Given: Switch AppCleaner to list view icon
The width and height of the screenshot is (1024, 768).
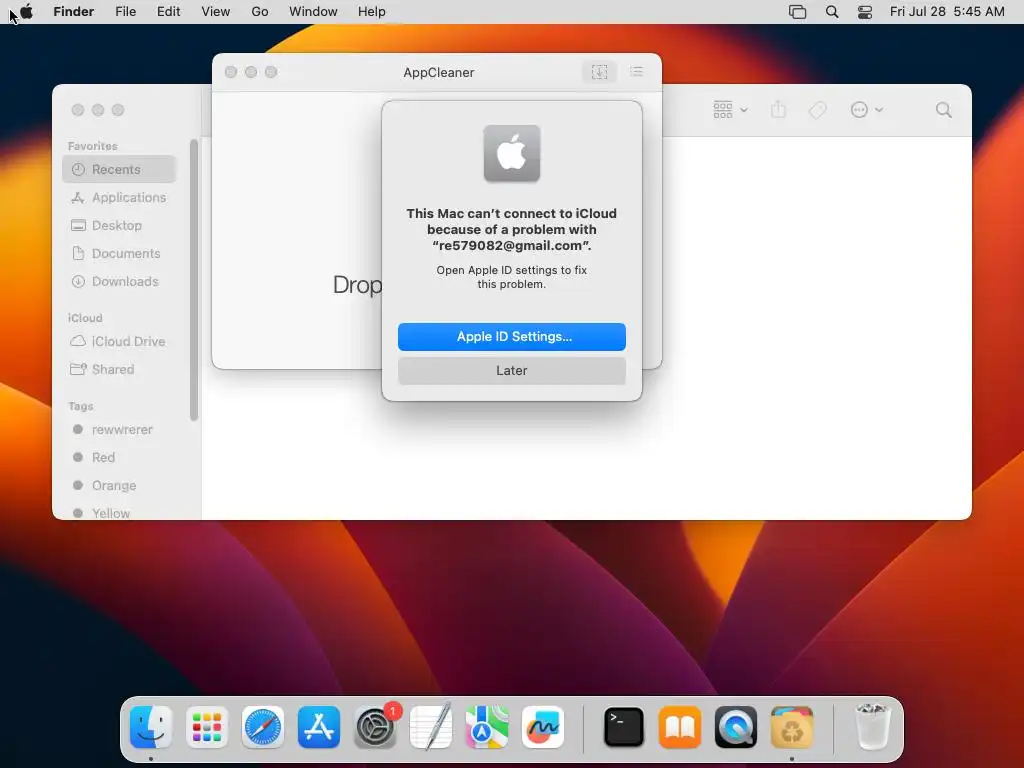Looking at the screenshot, I should 637,72.
